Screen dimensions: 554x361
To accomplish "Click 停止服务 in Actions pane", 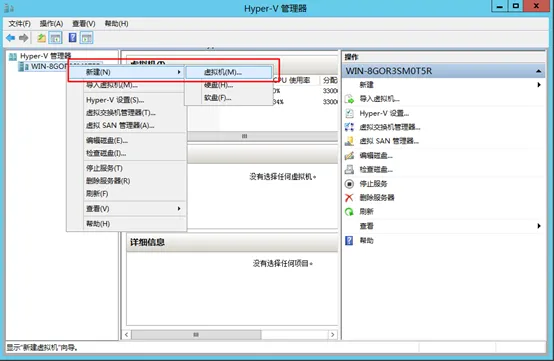I will [373, 184].
